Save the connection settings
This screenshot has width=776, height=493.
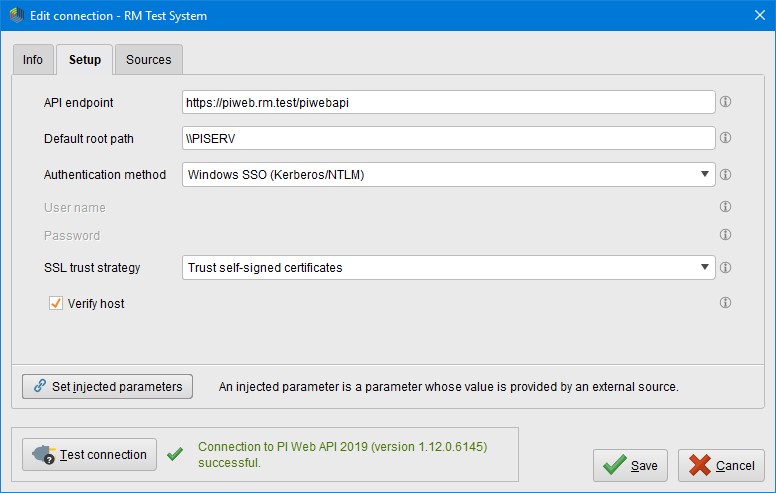pyautogui.click(x=630, y=465)
